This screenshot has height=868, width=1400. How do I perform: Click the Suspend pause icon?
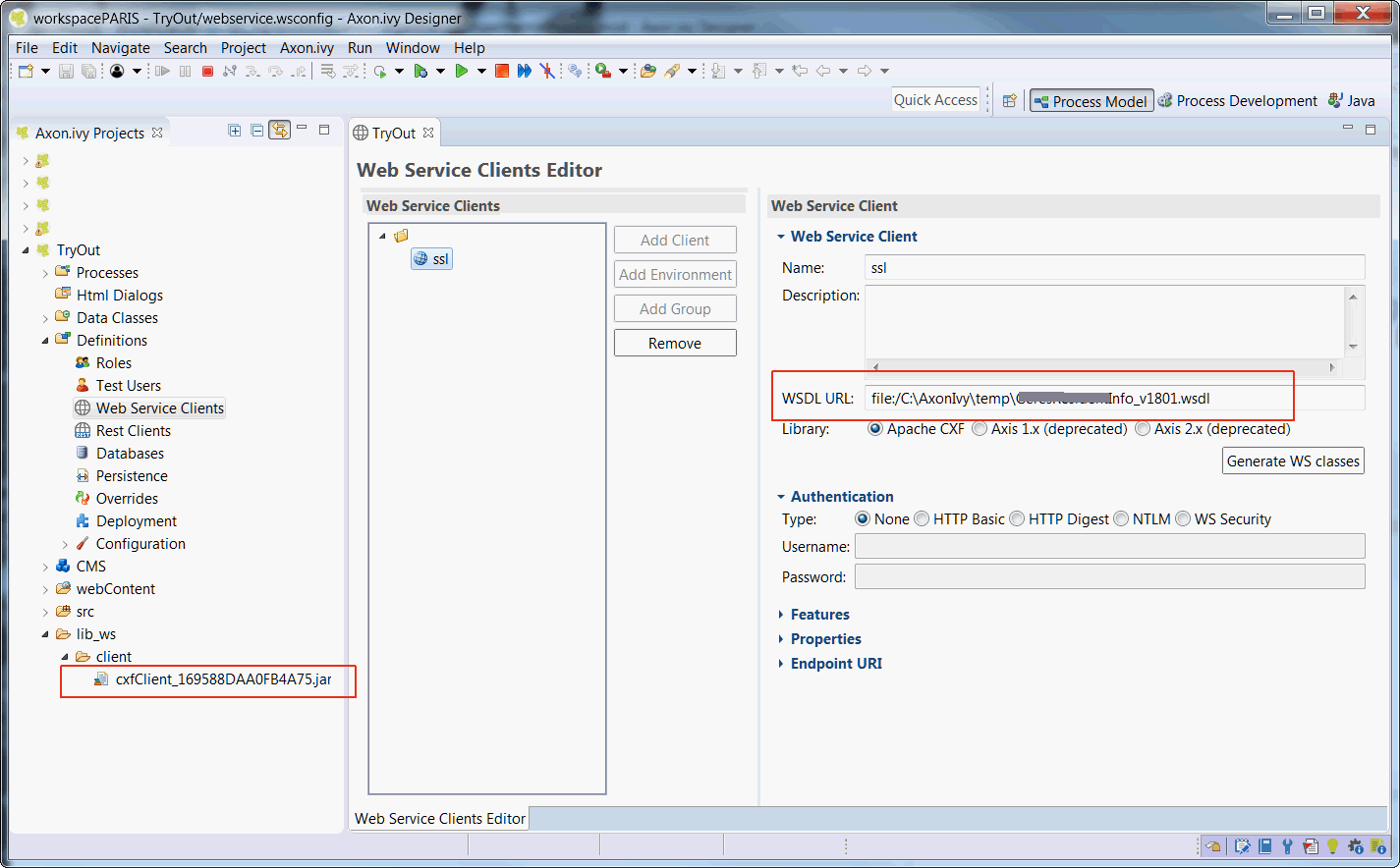point(186,71)
